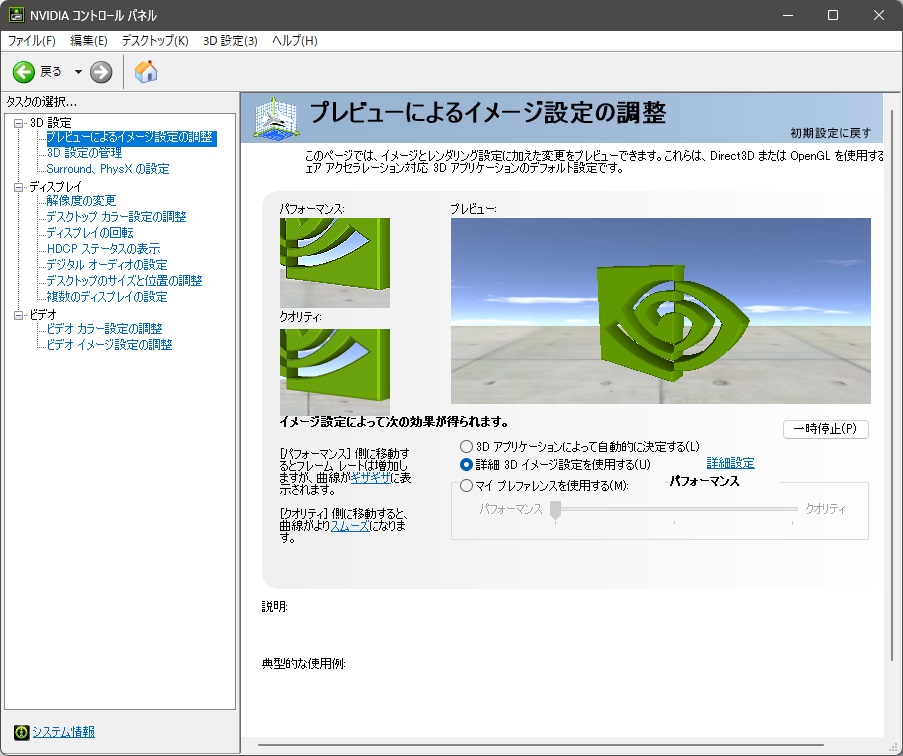This screenshot has width=903, height=756.
Task: Open the デスクトップ(K) menu
Action: coord(155,41)
